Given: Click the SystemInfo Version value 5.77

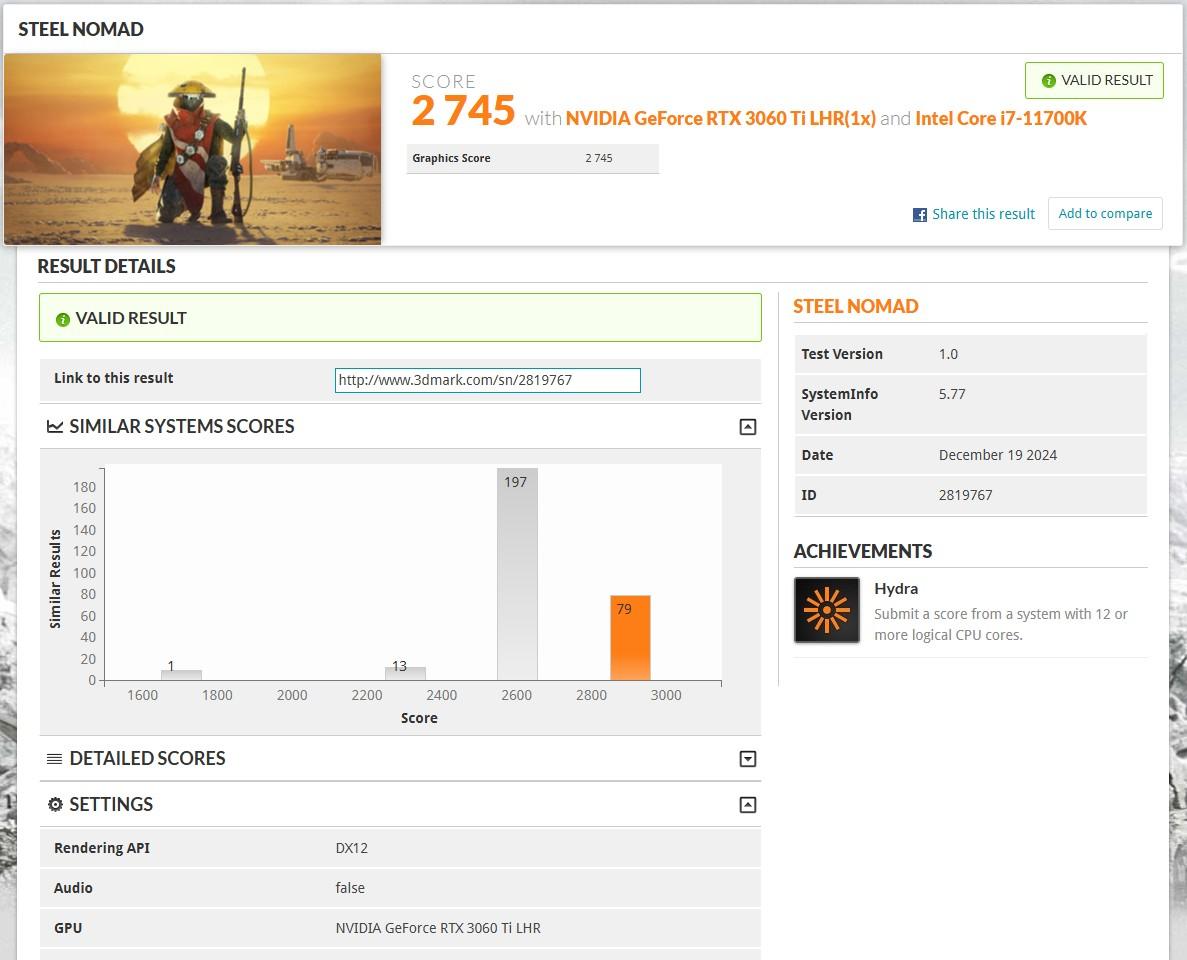Looking at the screenshot, I should 952,394.
